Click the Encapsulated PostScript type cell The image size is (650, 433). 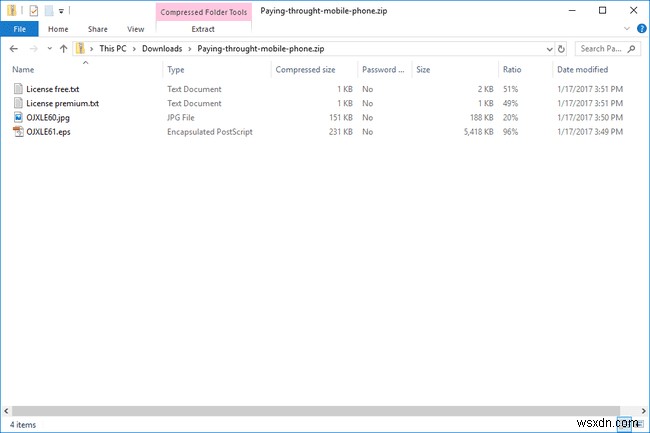click(x=210, y=132)
